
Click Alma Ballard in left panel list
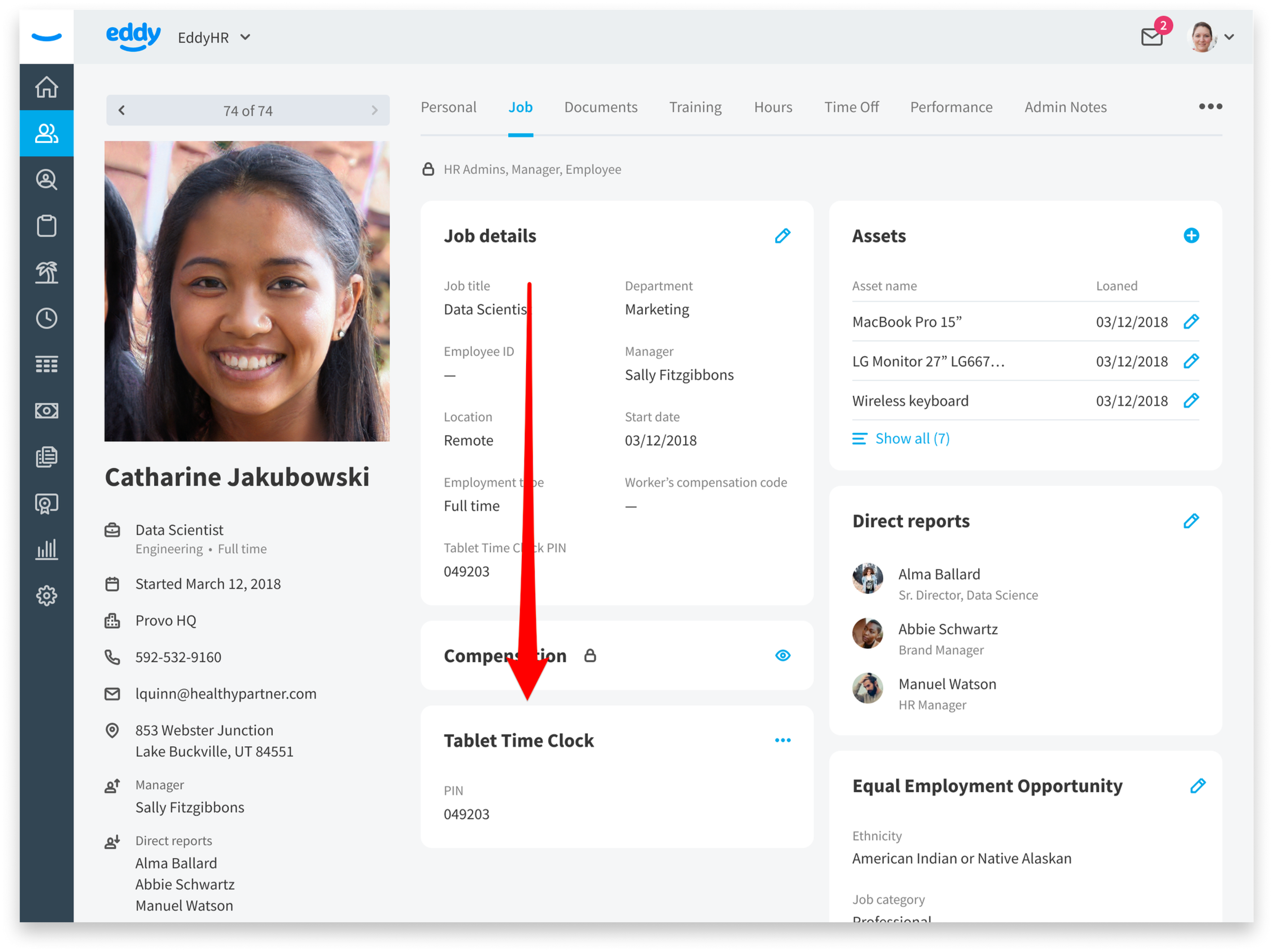(x=176, y=864)
